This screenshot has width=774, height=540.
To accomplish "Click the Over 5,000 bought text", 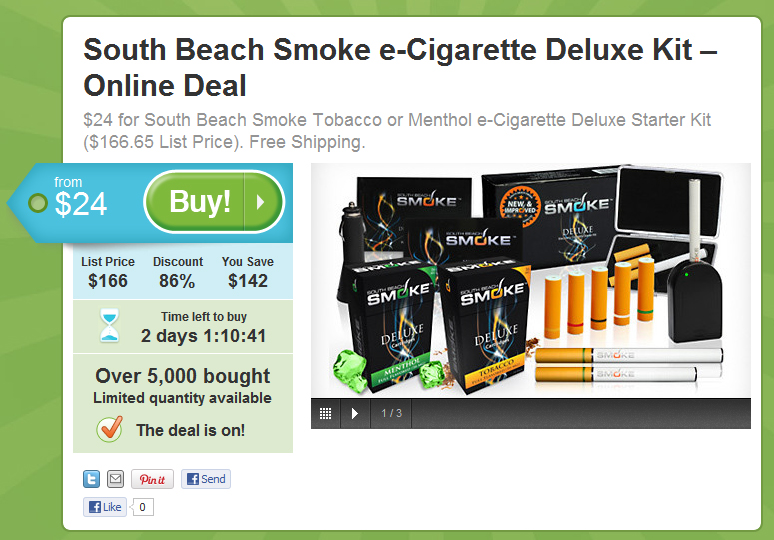I will click(x=183, y=376).
